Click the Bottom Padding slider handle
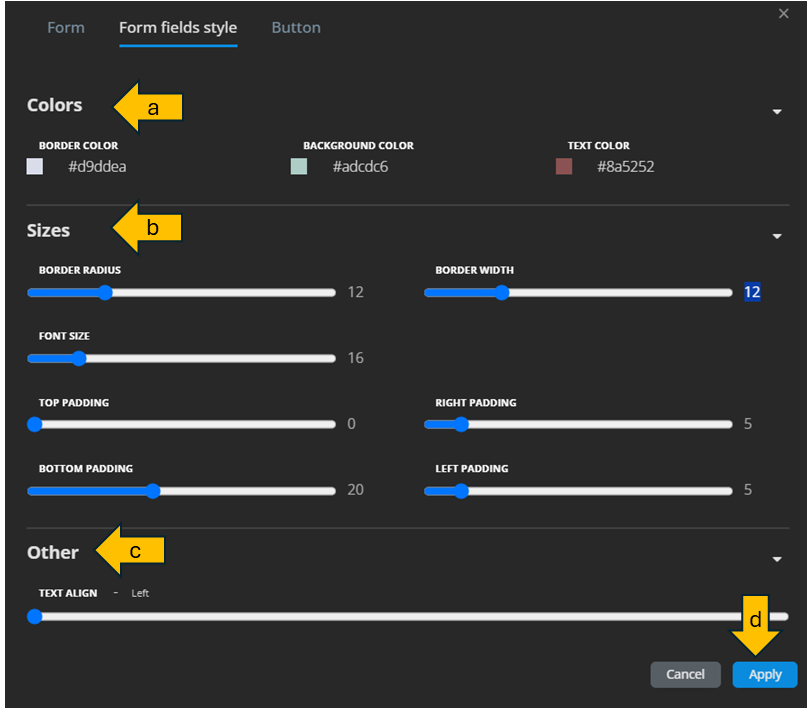Screen dimensions: 809x714 153,491
